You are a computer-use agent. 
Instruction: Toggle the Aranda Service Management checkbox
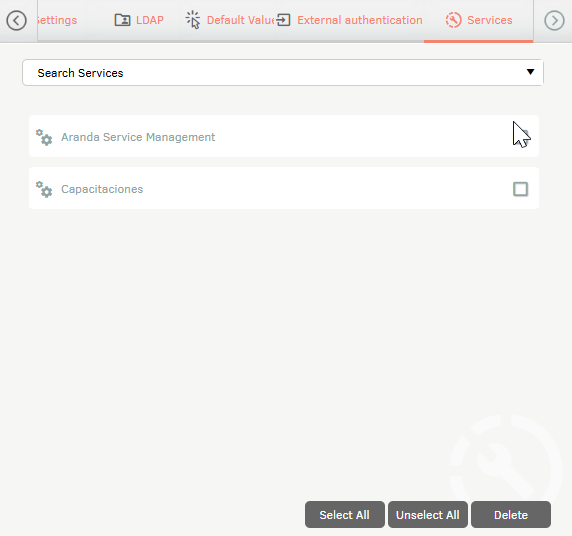[x=520, y=137]
